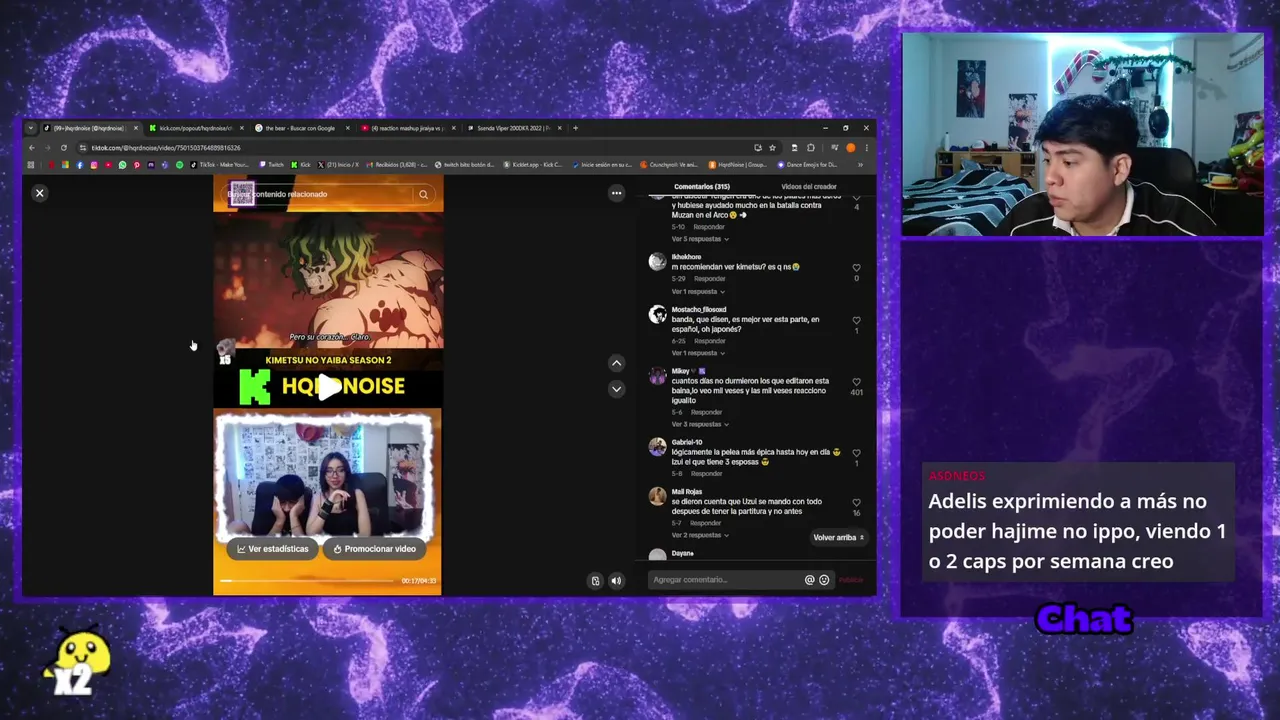
Task: Open Mikey's profile avatar in comments
Action: (657, 377)
